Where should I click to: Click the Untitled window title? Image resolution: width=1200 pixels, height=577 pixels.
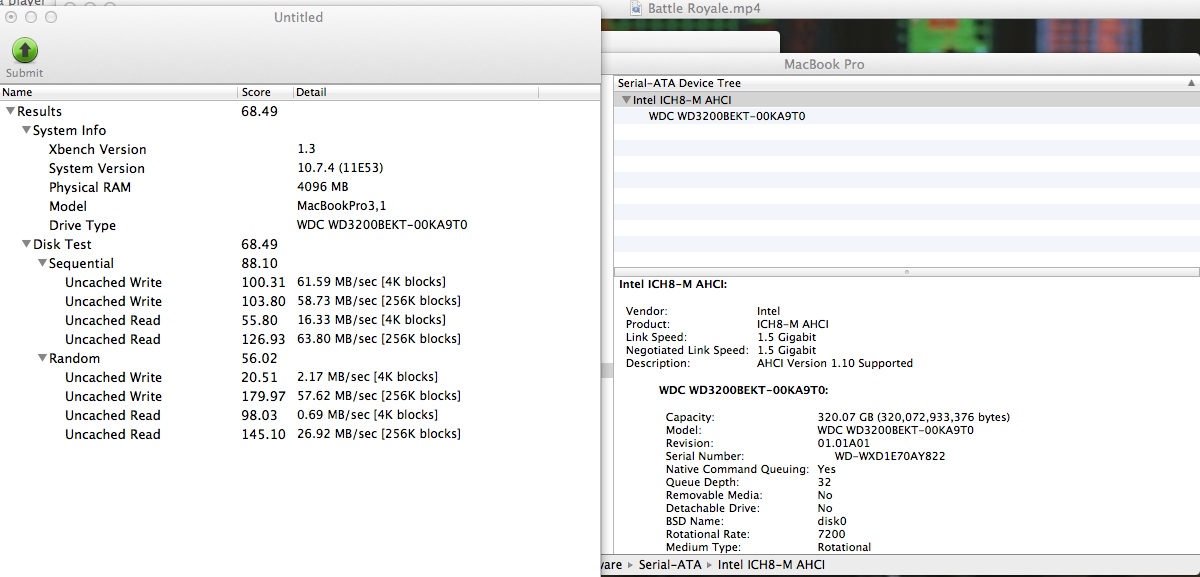point(298,17)
